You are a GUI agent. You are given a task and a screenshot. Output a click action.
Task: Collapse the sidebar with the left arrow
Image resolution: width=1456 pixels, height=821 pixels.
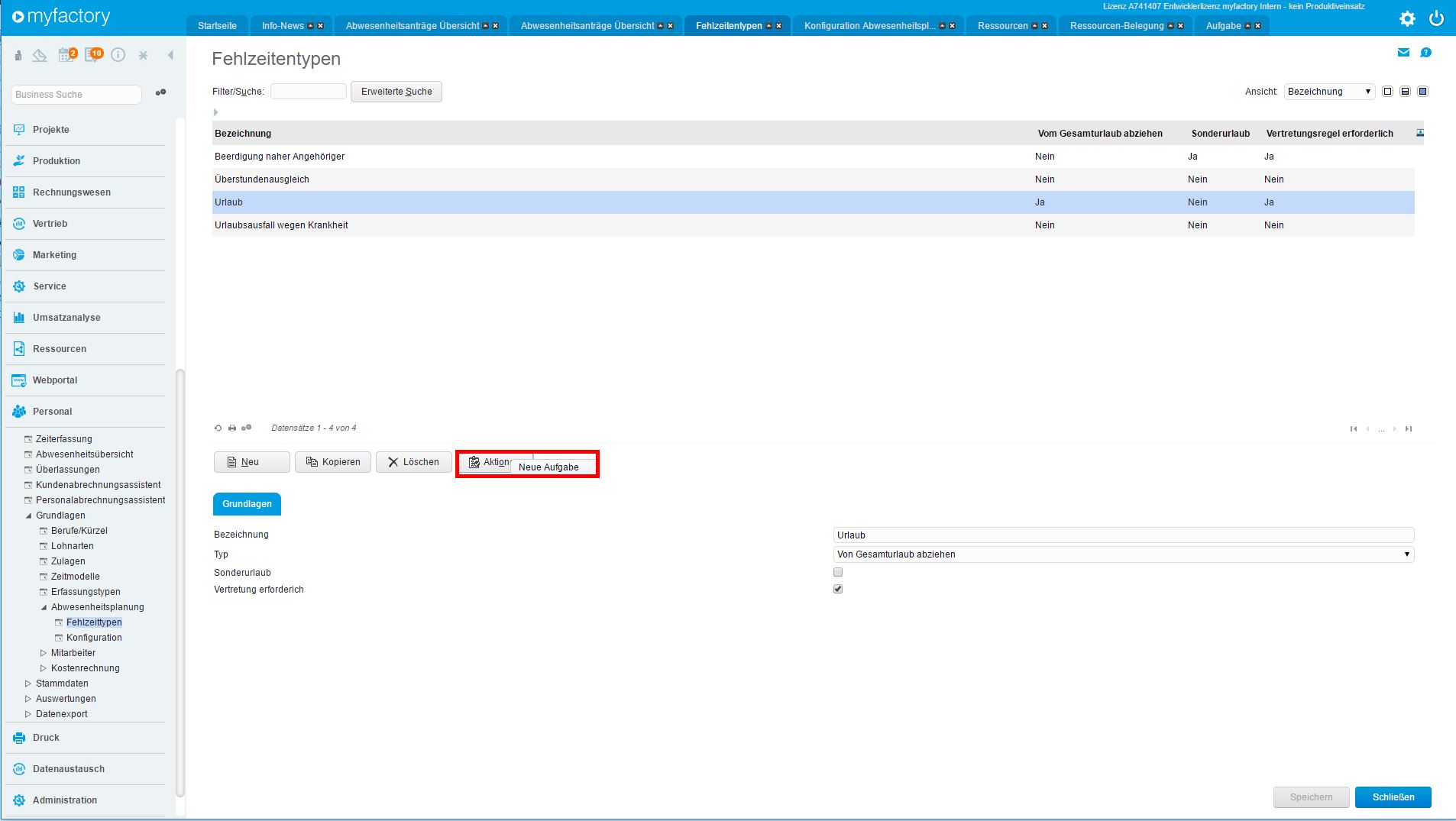pyautogui.click(x=170, y=55)
